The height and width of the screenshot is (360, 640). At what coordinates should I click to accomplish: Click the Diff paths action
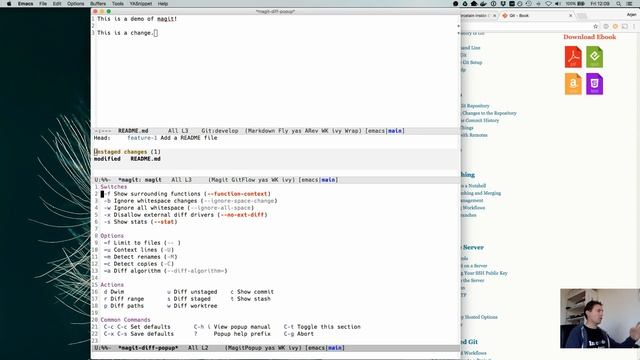click(x=124, y=306)
